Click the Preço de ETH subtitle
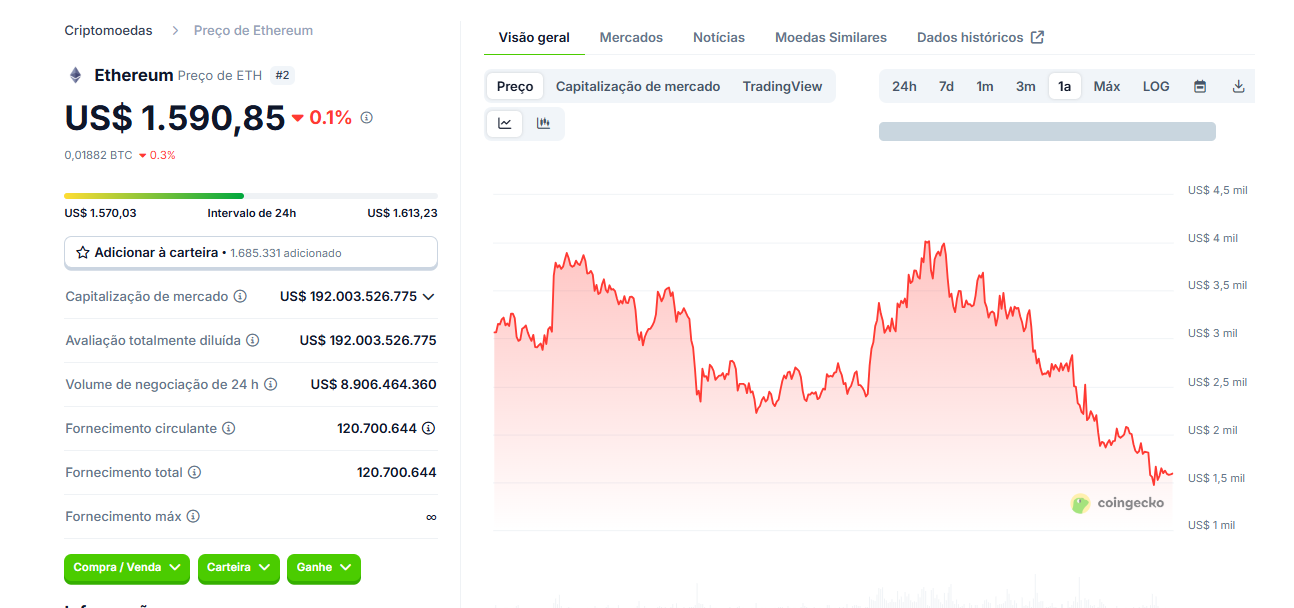 220,76
